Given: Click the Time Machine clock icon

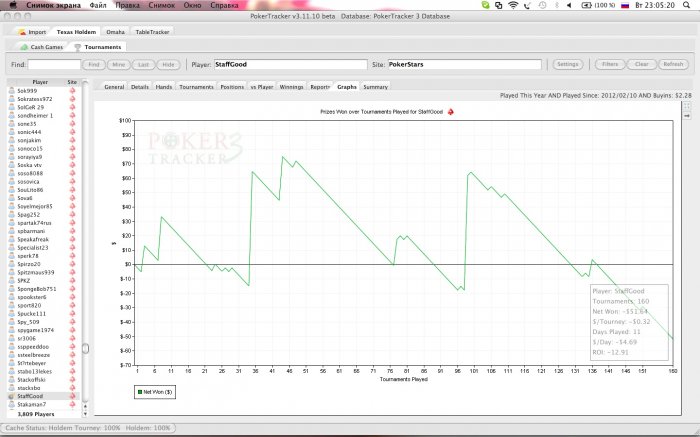Looking at the screenshot, I should click(x=542, y=5).
